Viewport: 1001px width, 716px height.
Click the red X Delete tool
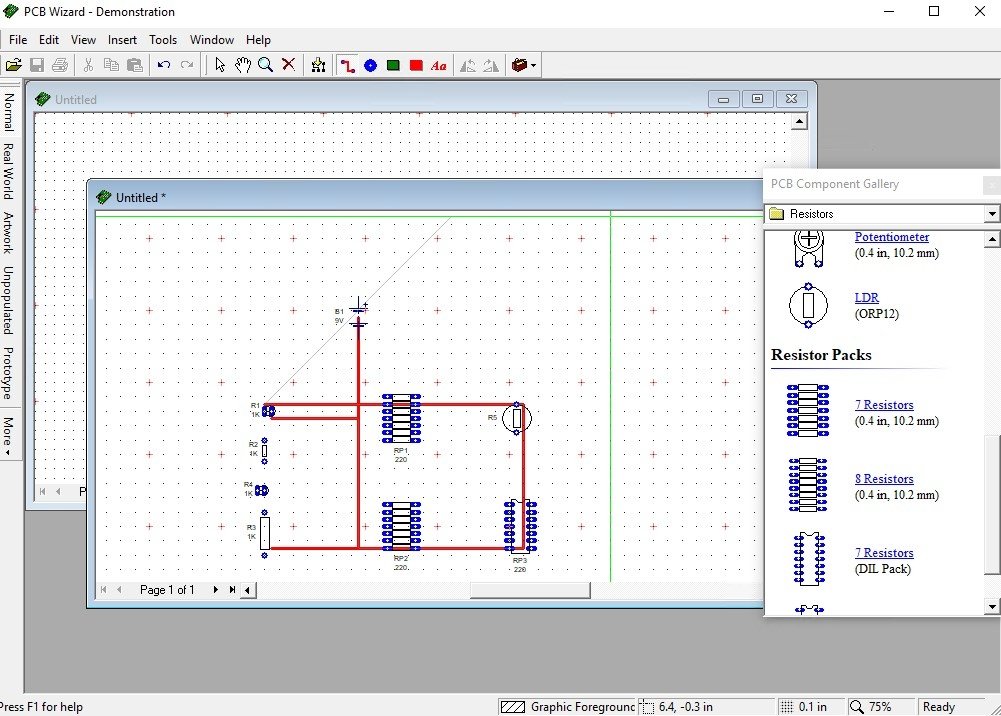click(x=289, y=65)
